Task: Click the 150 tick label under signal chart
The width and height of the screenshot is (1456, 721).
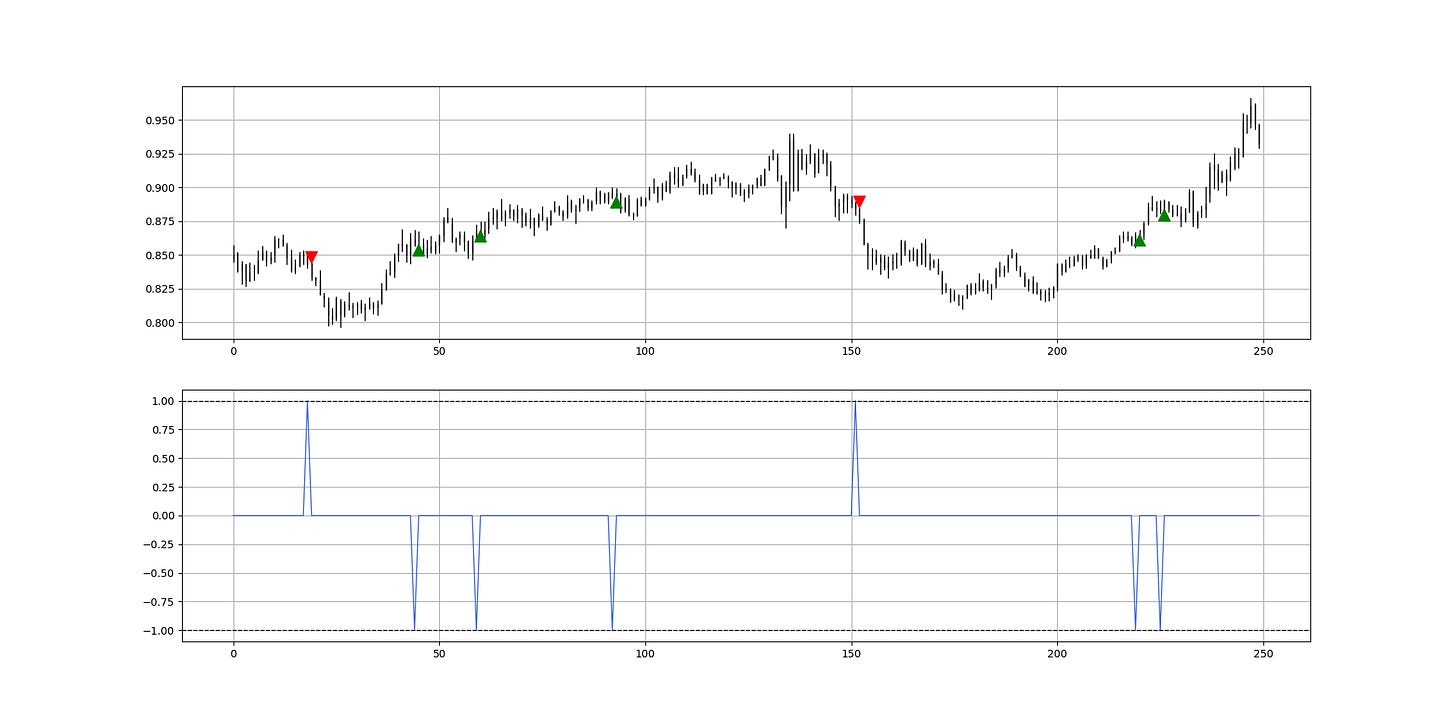Action: [x=851, y=654]
